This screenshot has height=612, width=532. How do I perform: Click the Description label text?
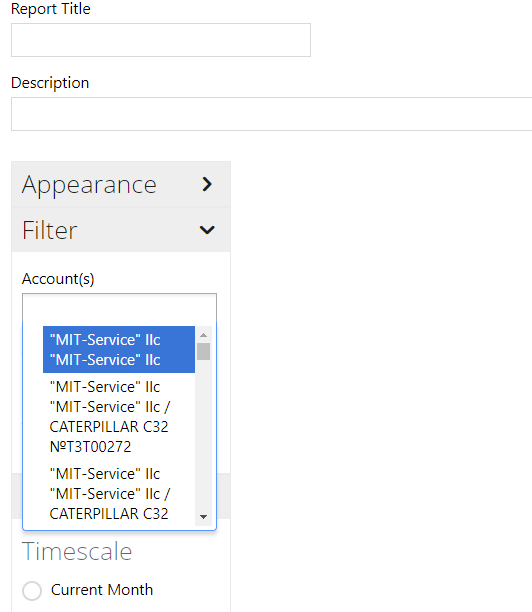point(50,83)
